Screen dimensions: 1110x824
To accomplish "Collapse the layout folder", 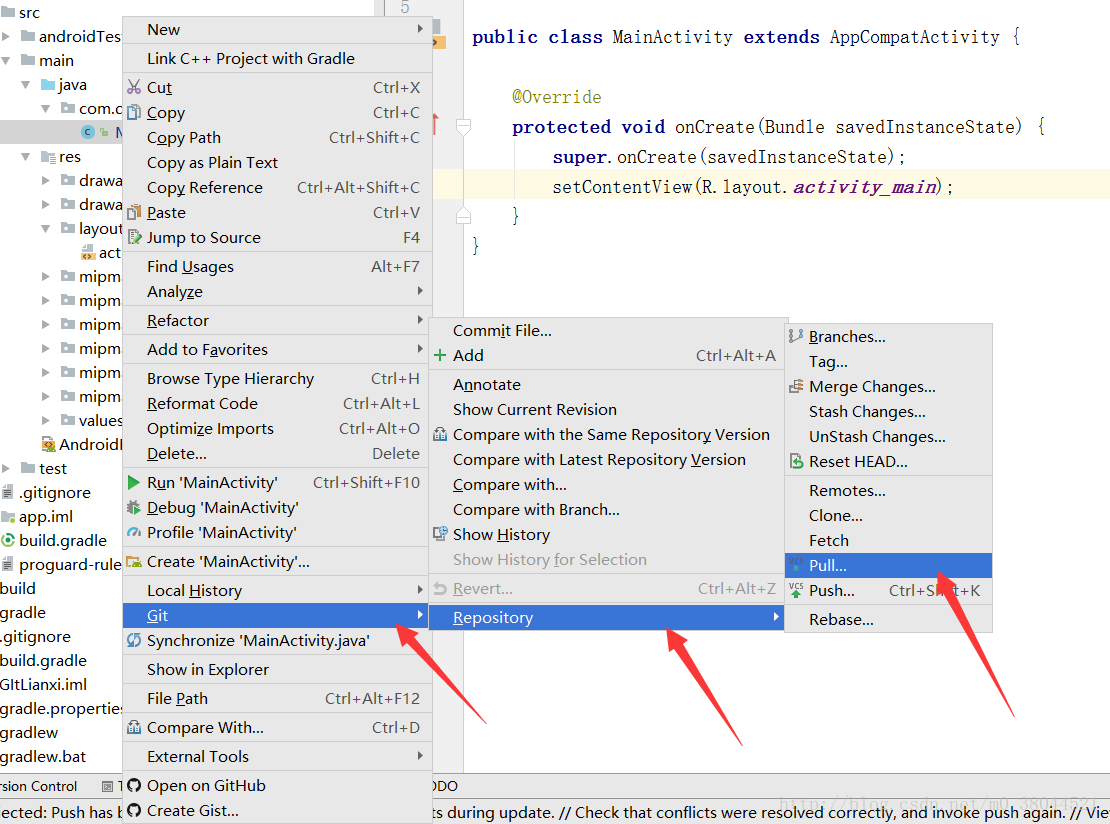I will [x=46, y=229].
